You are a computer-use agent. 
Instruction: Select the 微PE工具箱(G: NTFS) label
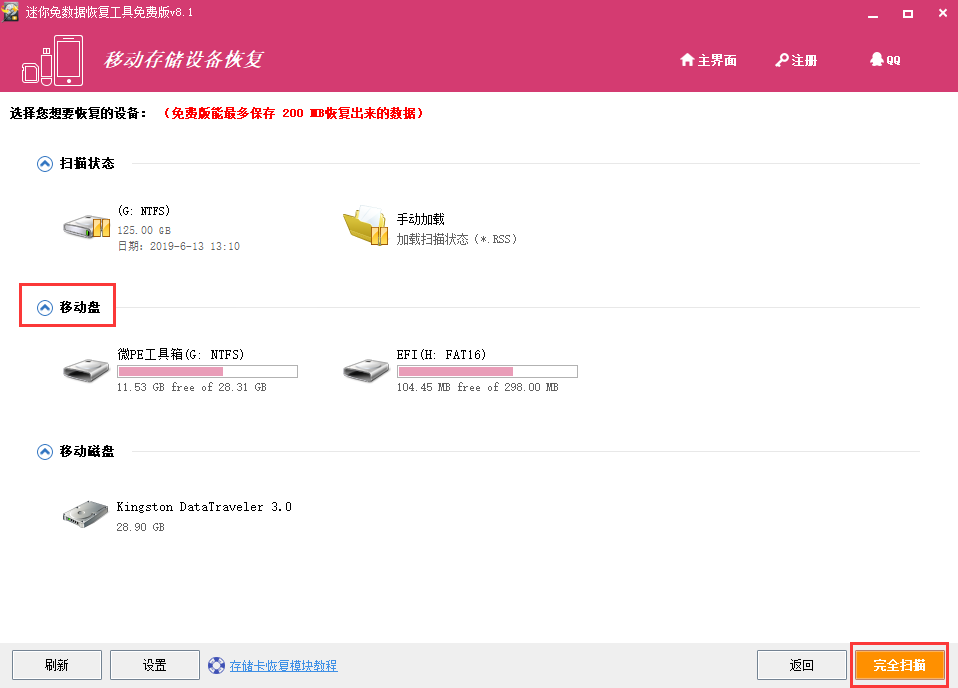click(180, 354)
